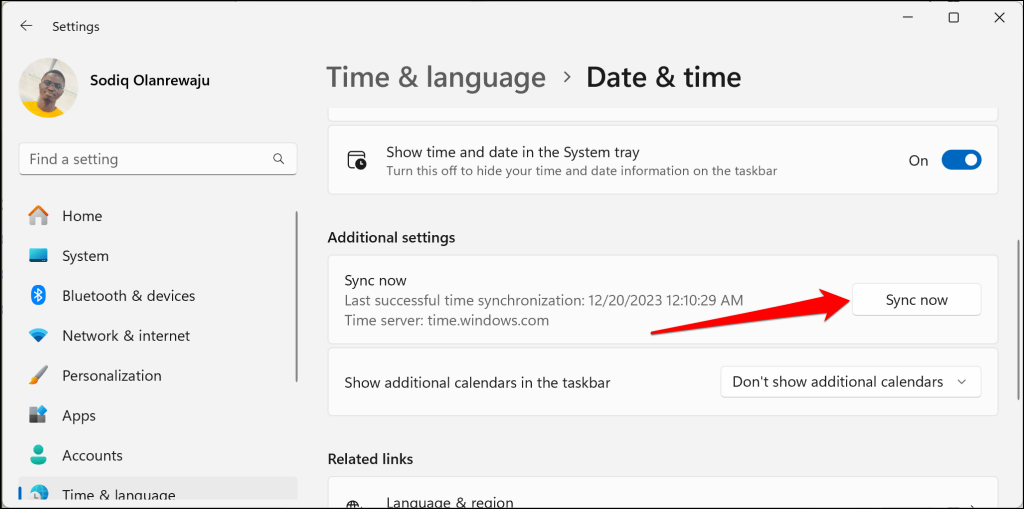Image resolution: width=1024 pixels, height=509 pixels.
Task: Open the additional calendars dropdown
Action: point(850,382)
